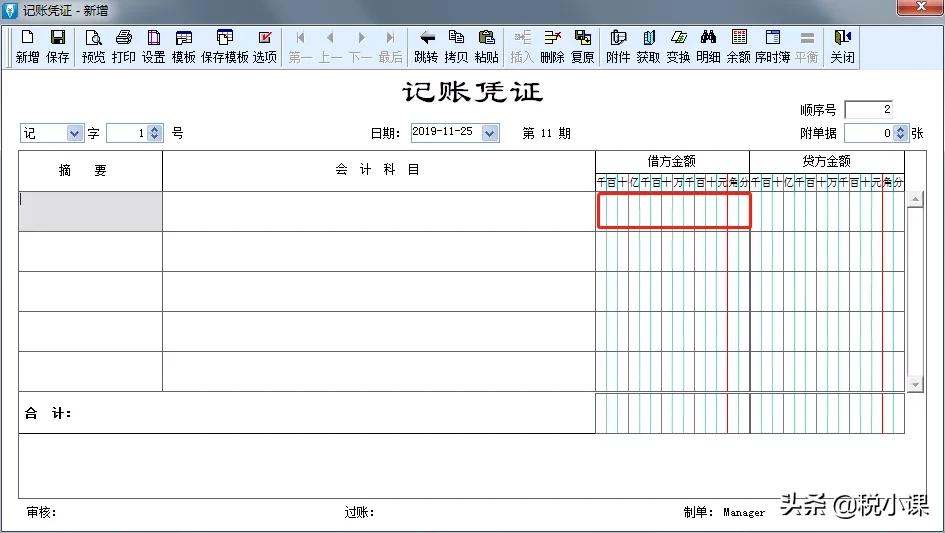The height and width of the screenshot is (533, 945).
Task: Click third row 借方金额 debit cell
Action: coord(673,291)
